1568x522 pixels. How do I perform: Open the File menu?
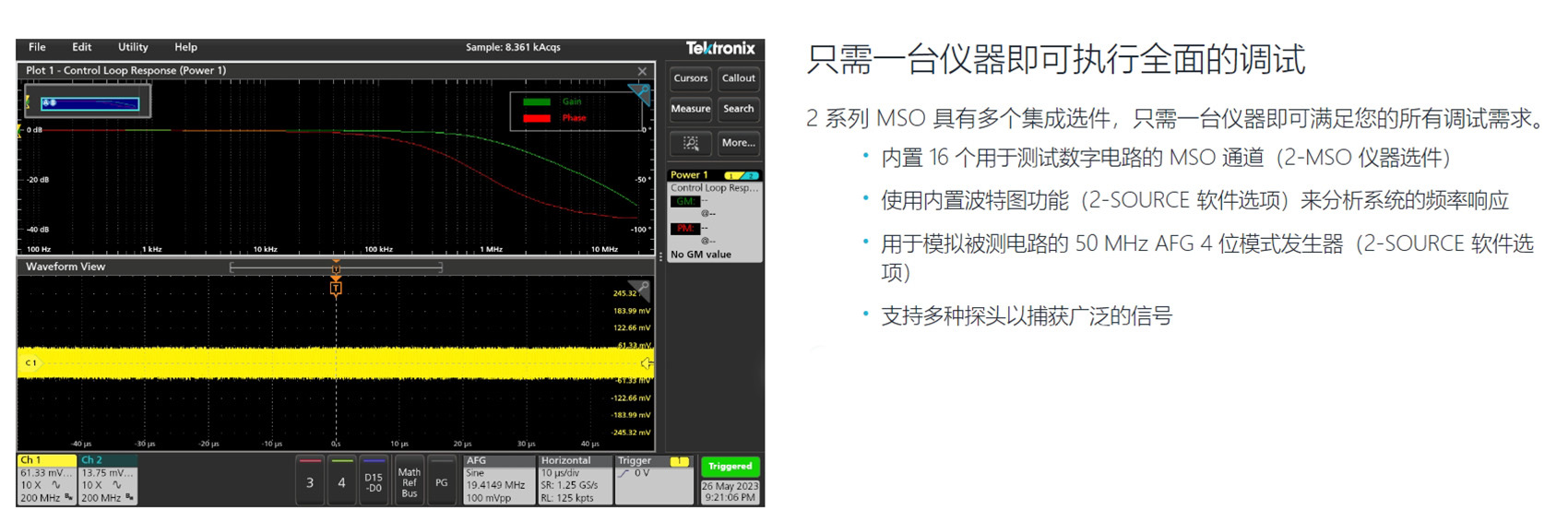37,47
